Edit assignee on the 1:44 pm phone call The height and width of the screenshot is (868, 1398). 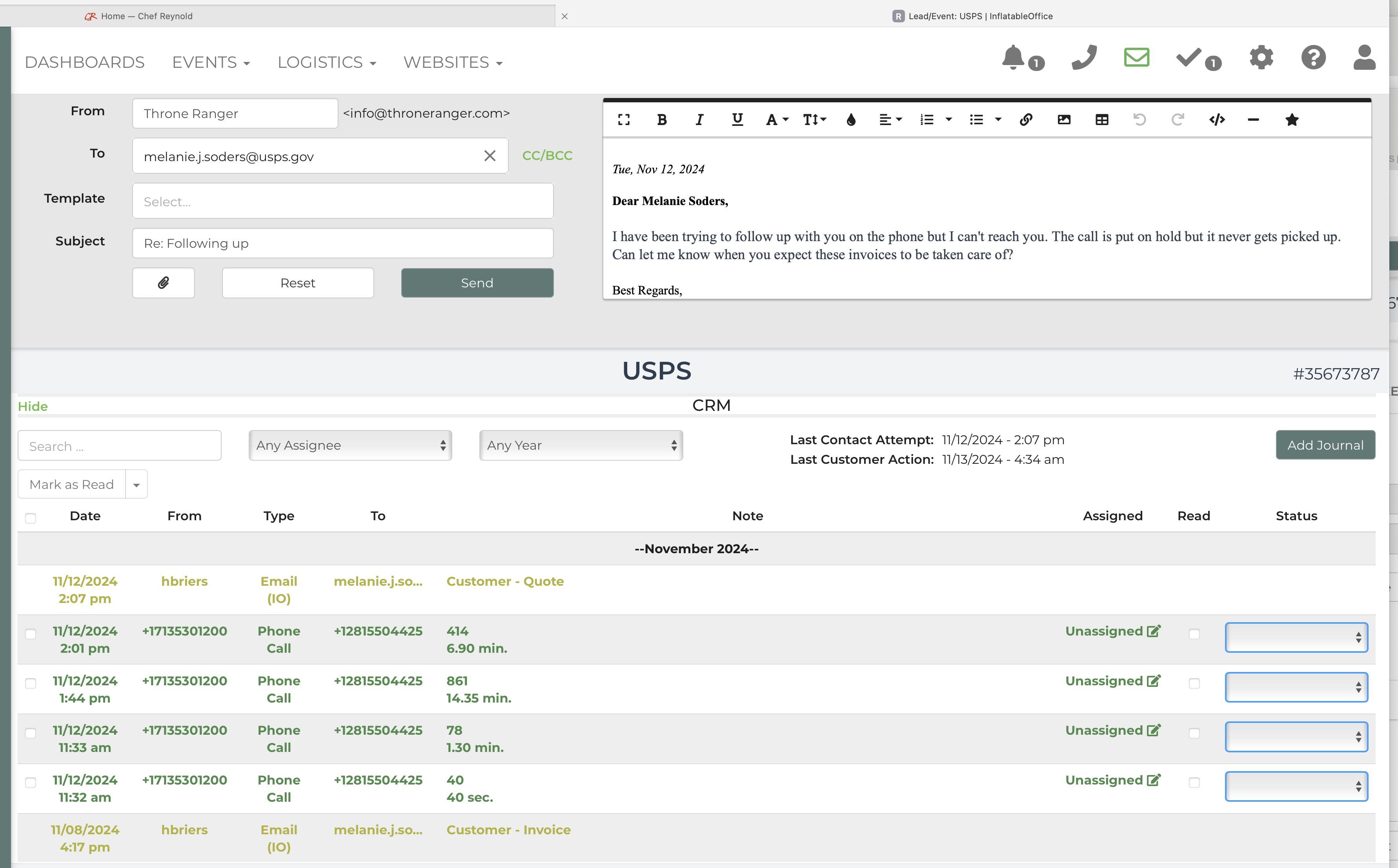(1154, 681)
